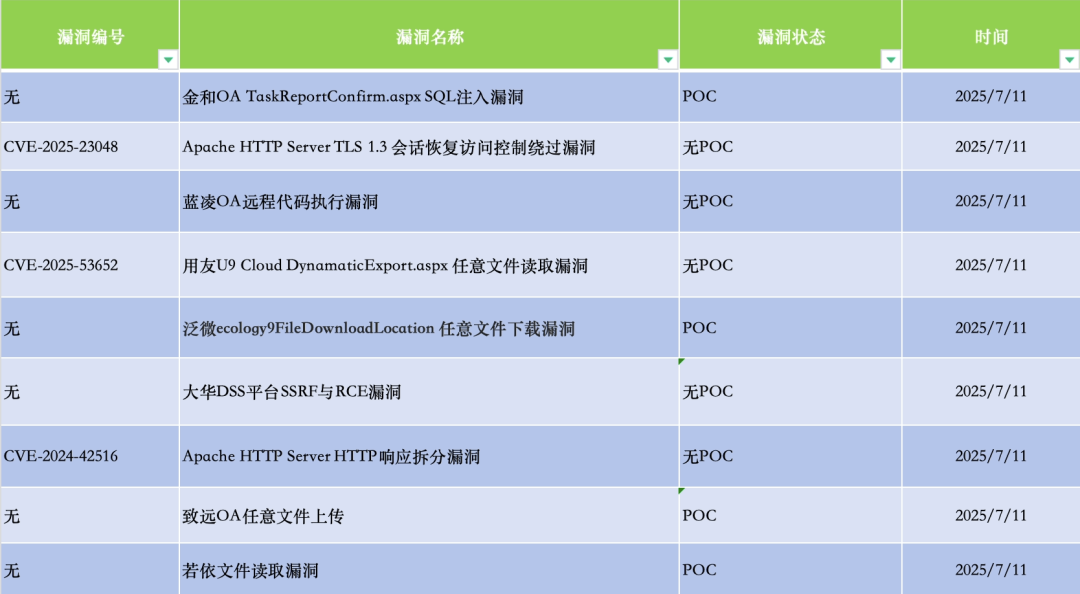Screen dimensions: 1080x594
Task: Click the POC status of 泛微ecology9 row
Action: (791, 328)
